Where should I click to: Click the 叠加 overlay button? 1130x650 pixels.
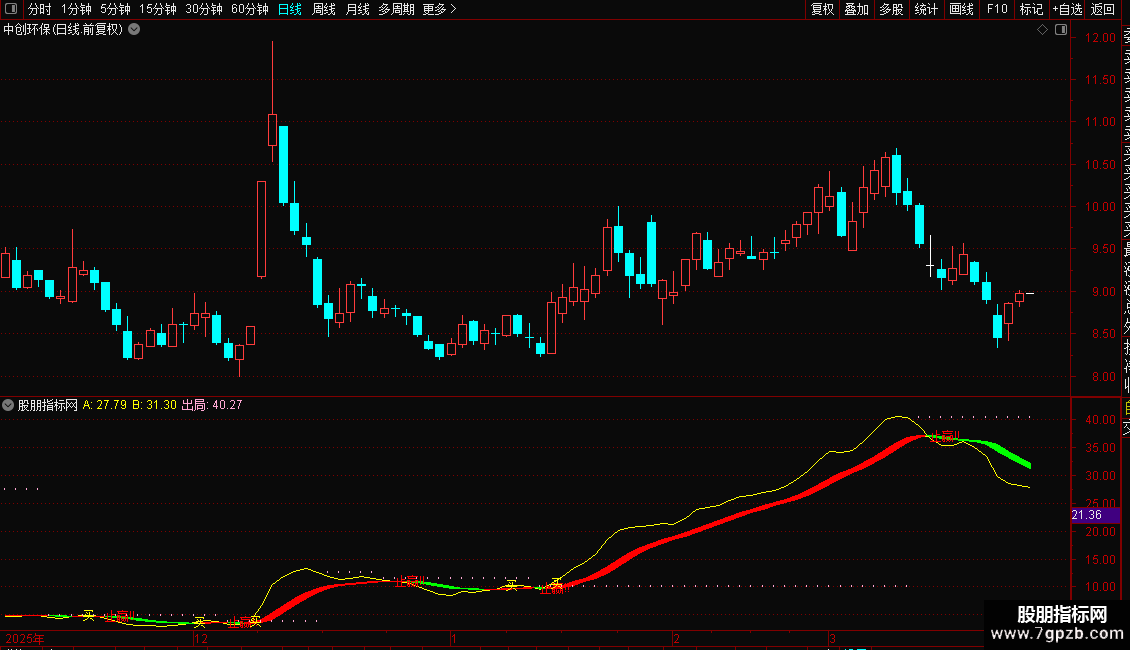[857, 9]
